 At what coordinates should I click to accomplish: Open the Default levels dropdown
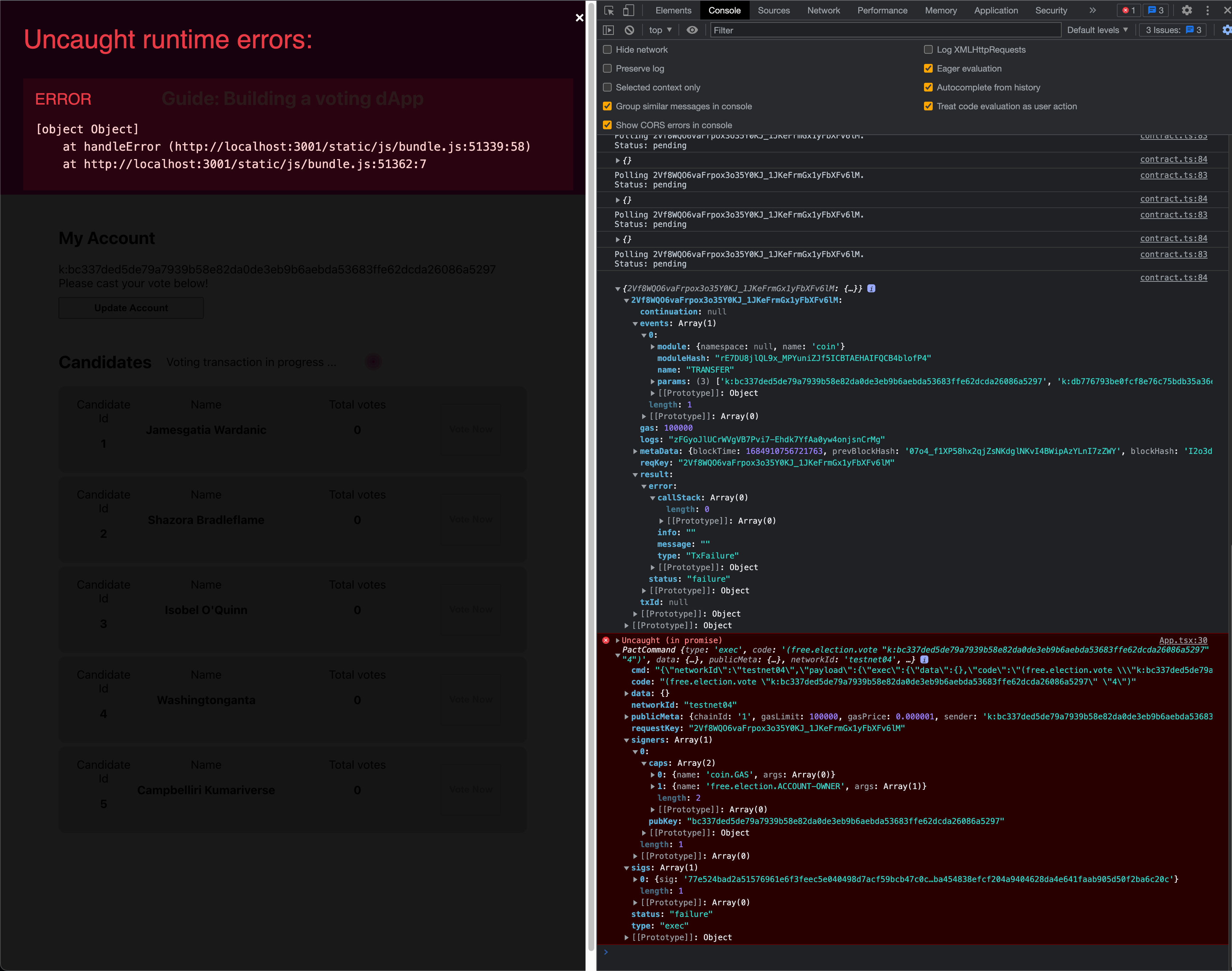point(1097,30)
